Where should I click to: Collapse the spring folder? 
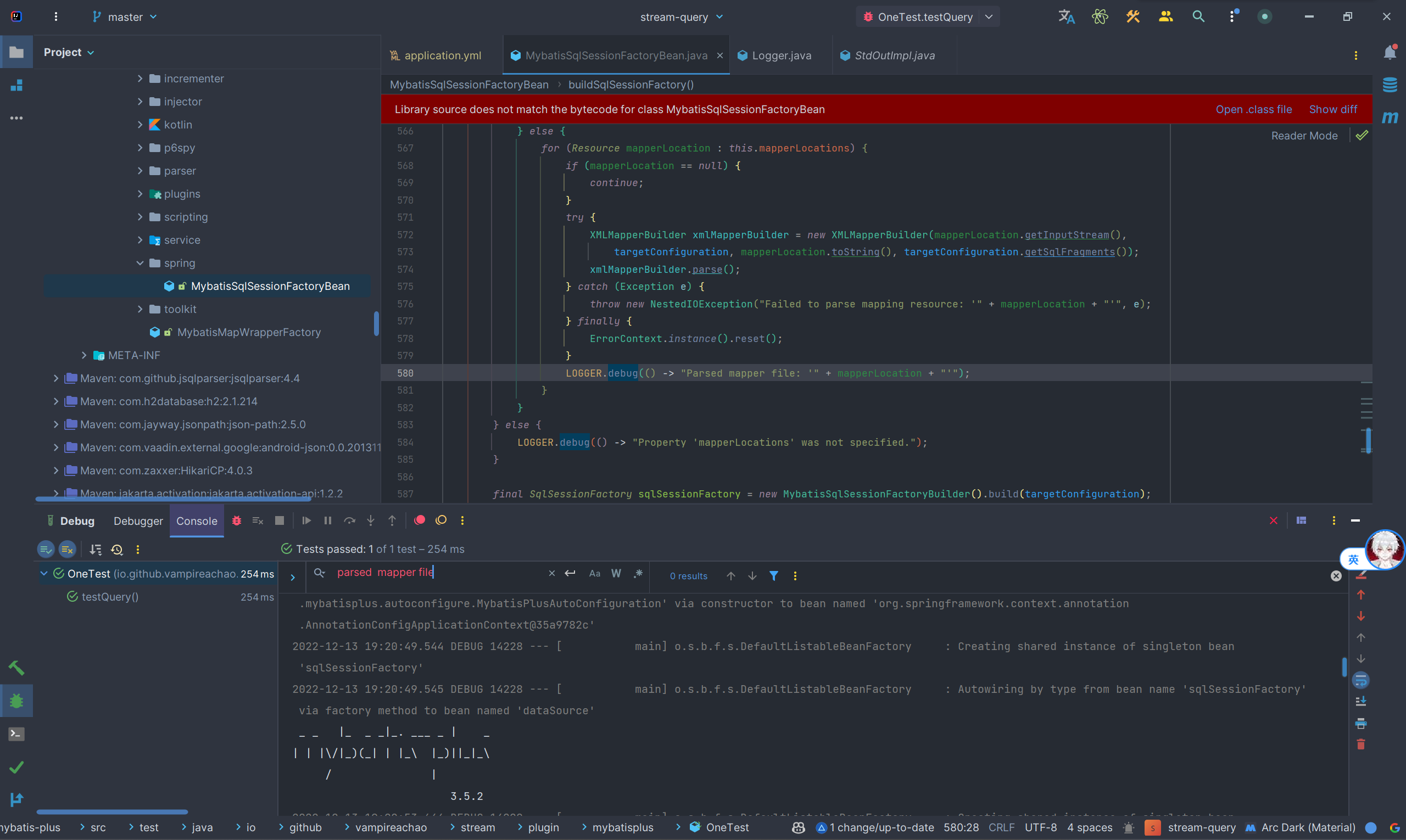tap(140, 262)
